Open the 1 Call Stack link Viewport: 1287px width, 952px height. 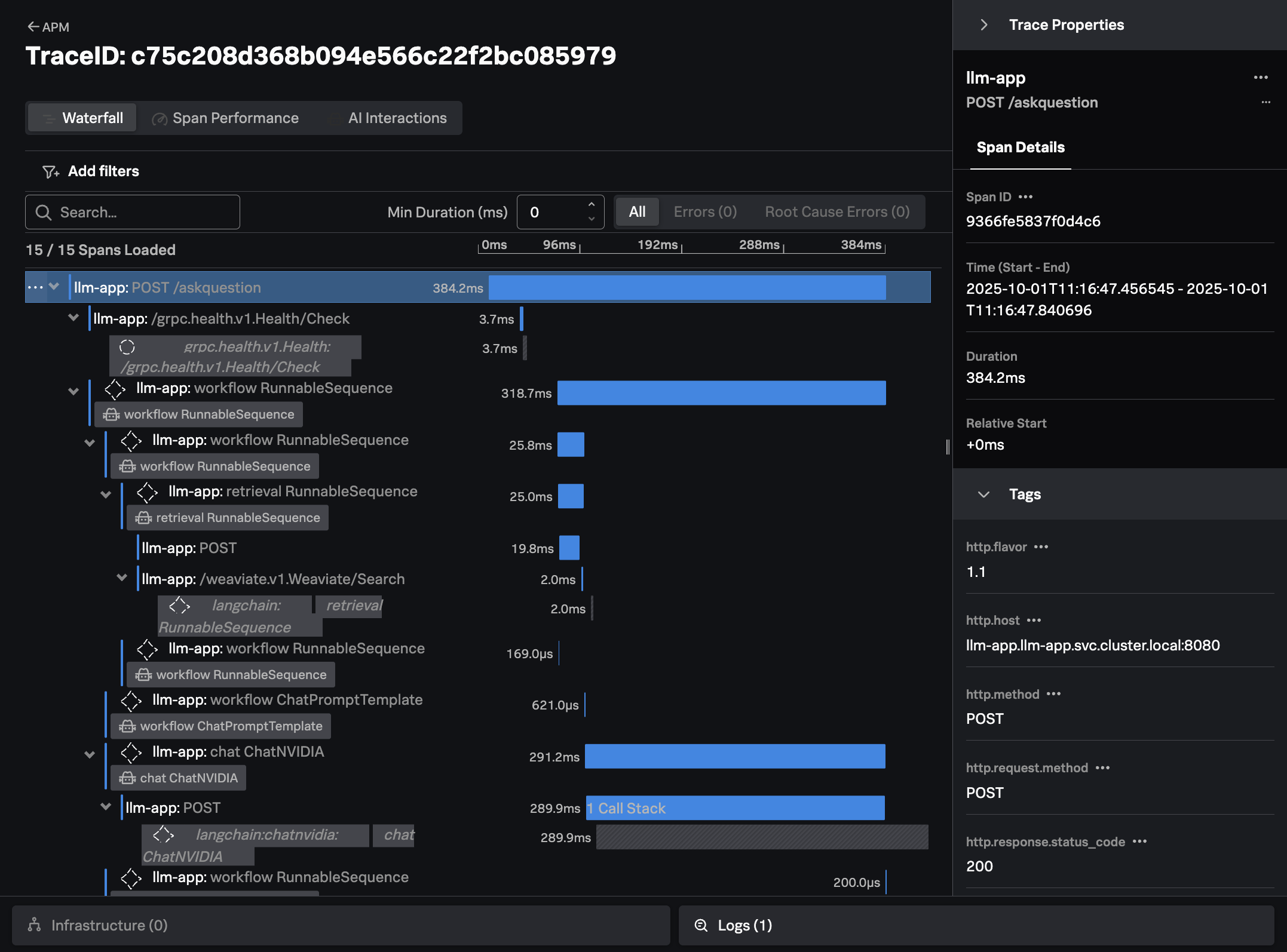click(627, 808)
